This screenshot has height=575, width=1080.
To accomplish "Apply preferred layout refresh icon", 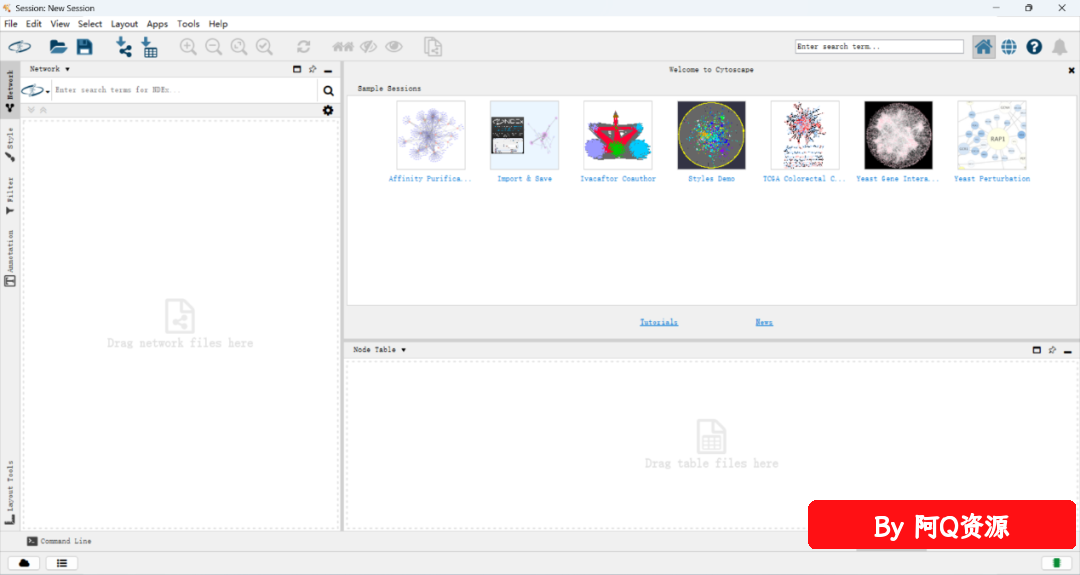I will point(303,47).
